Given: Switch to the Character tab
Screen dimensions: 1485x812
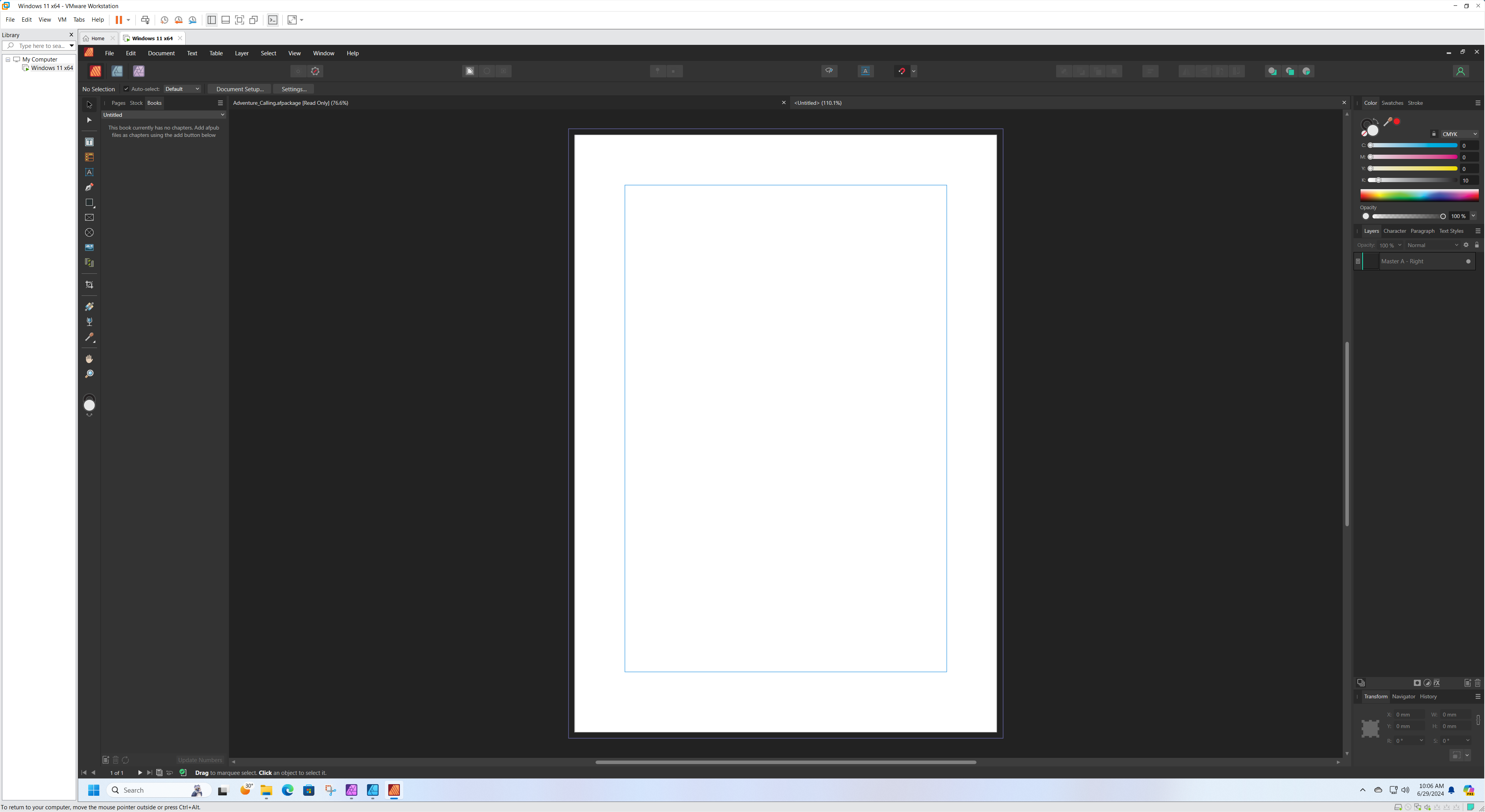Looking at the screenshot, I should (x=1394, y=231).
